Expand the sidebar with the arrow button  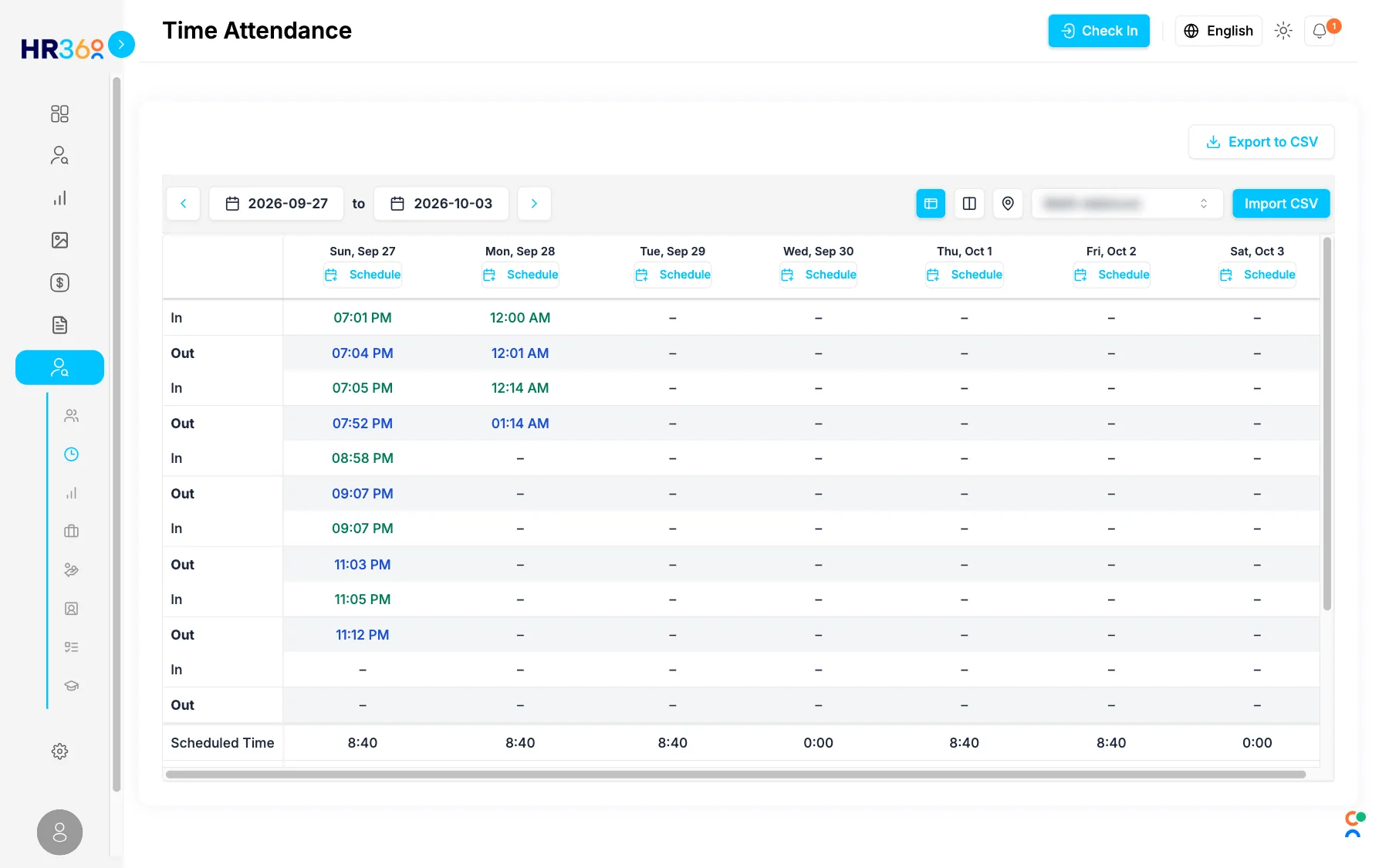click(x=121, y=44)
